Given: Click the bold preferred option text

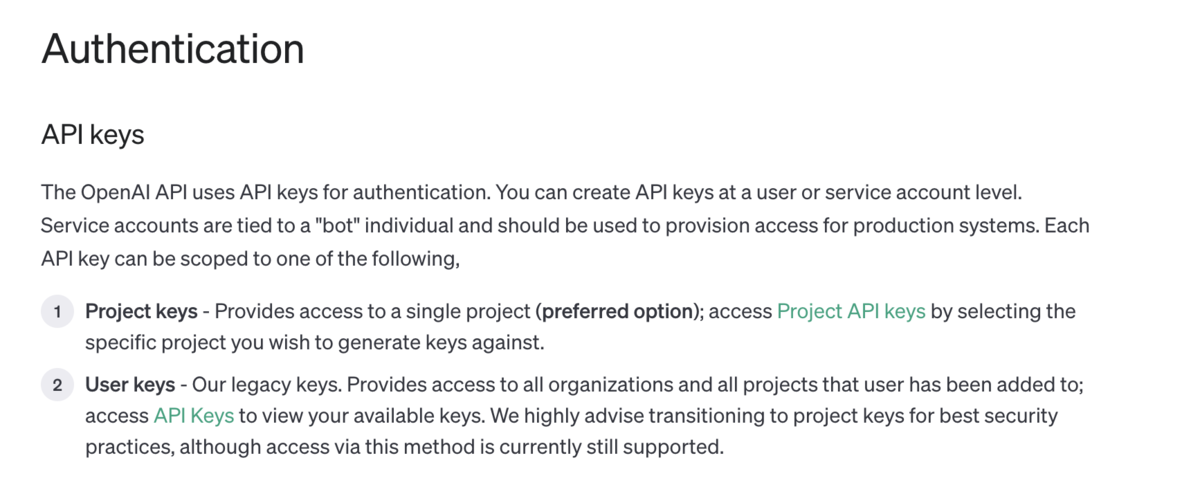Looking at the screenshot, I should point(617,311).
